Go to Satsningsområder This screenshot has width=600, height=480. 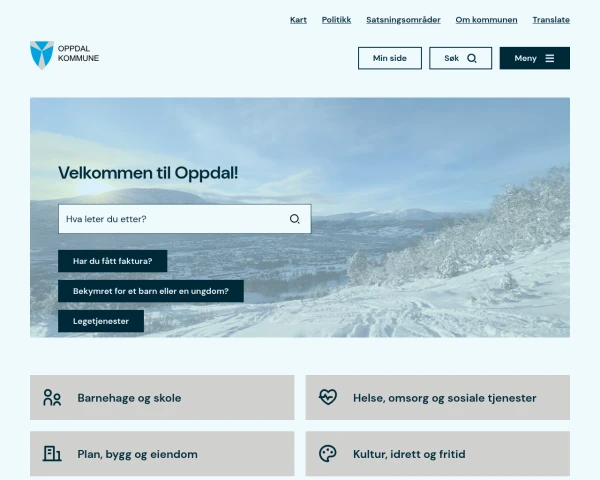403,20
